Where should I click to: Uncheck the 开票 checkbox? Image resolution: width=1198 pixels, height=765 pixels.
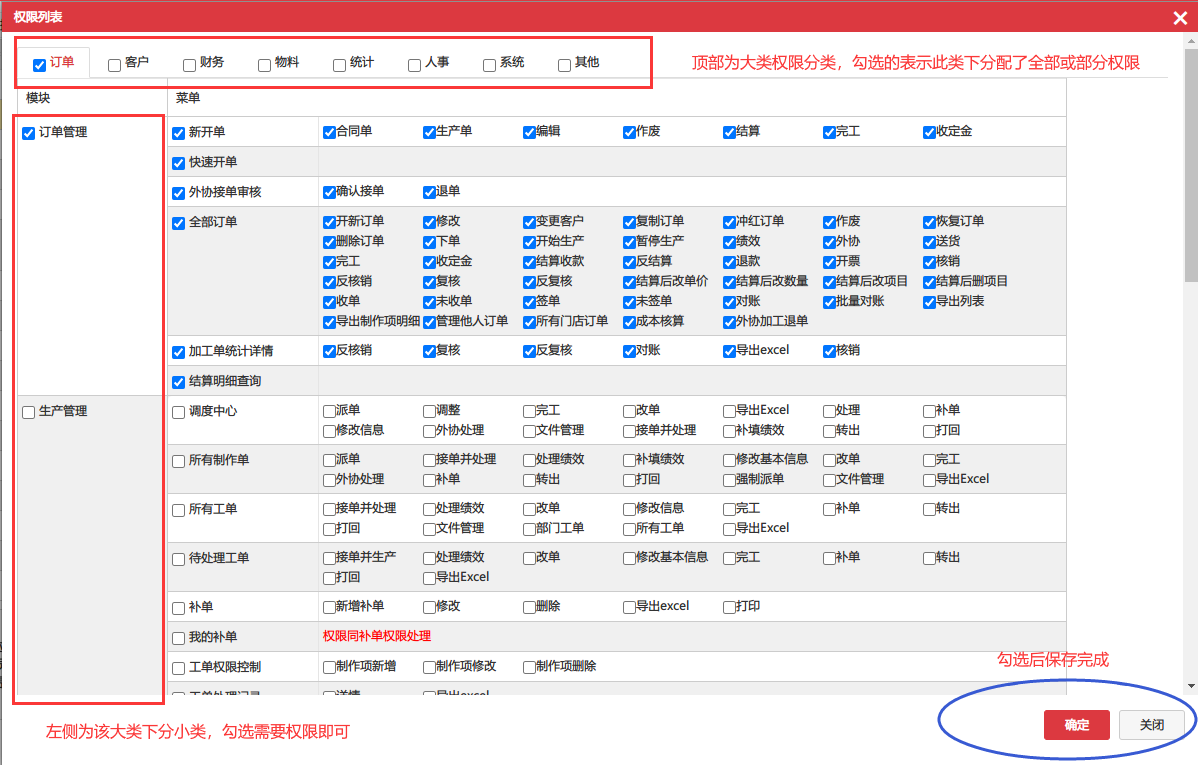click(830, 263)
